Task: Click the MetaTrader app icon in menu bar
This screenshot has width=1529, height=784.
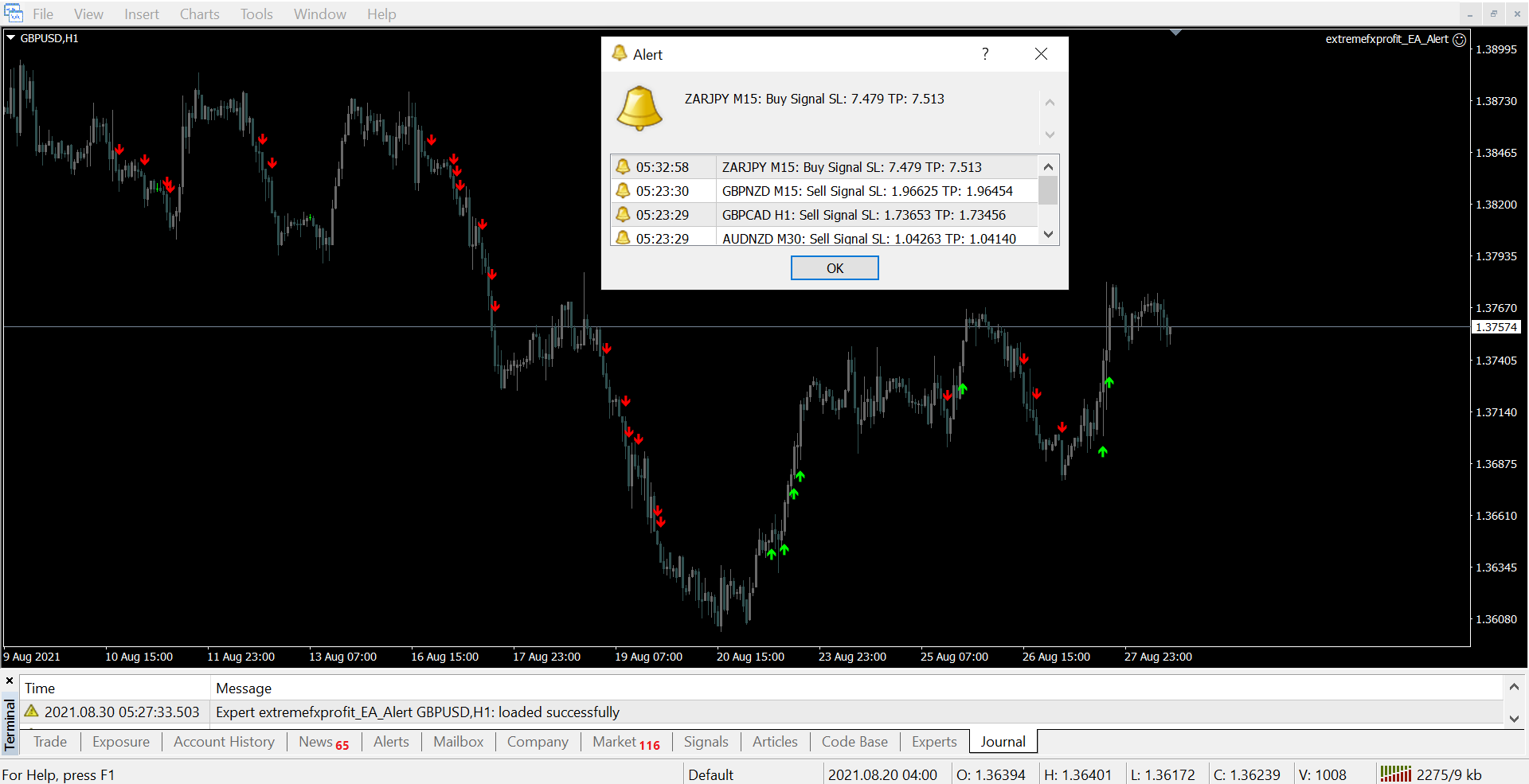Action: [14, 14]
